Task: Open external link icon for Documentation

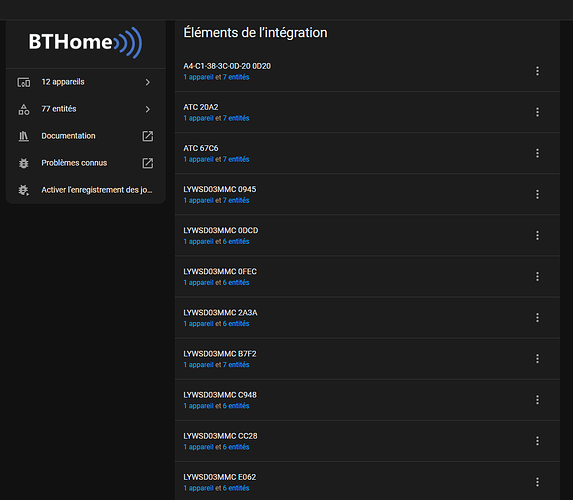Action: (148, 136)
